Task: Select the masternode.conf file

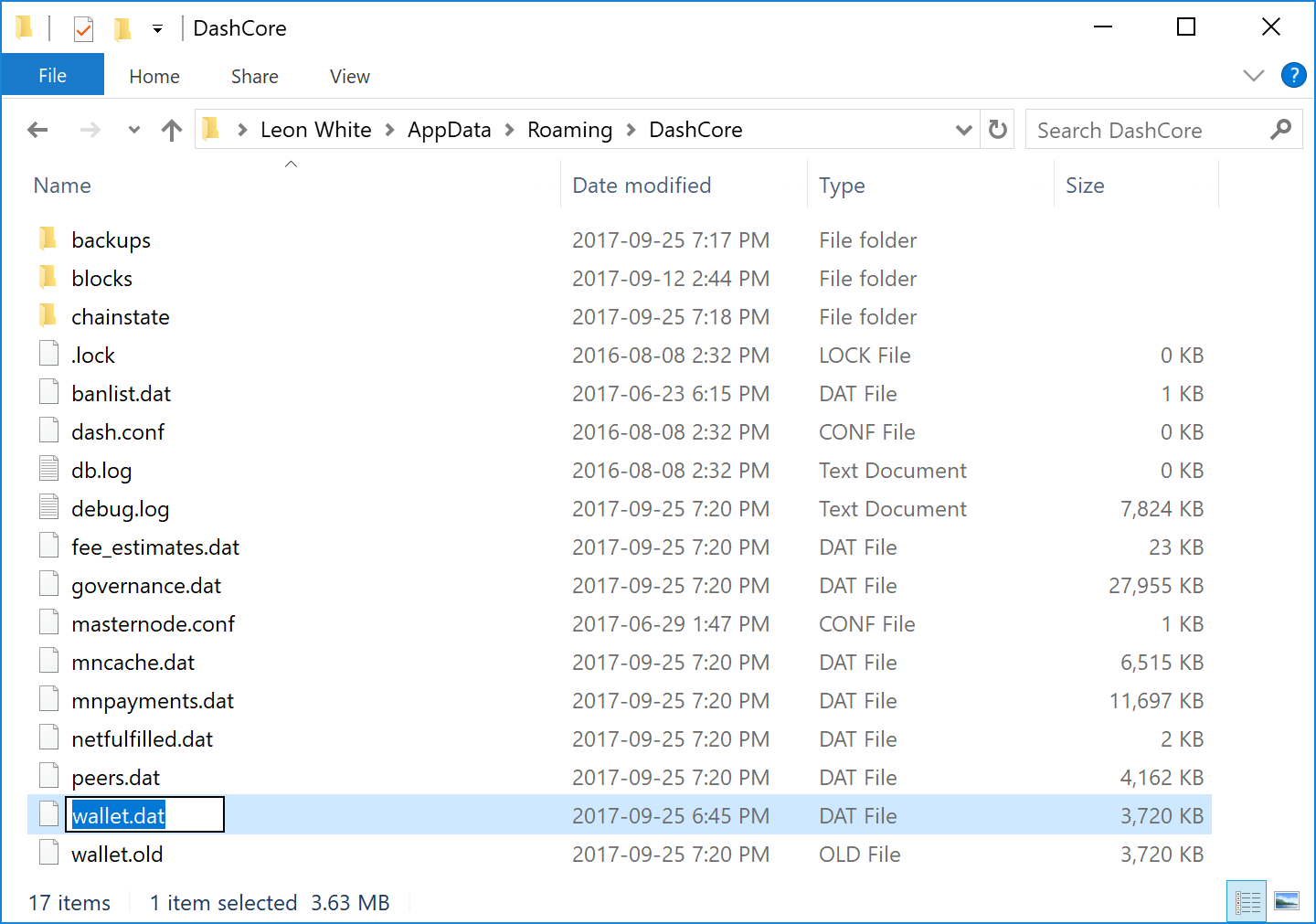Action: pyautogui.click(x=153, y=624)
